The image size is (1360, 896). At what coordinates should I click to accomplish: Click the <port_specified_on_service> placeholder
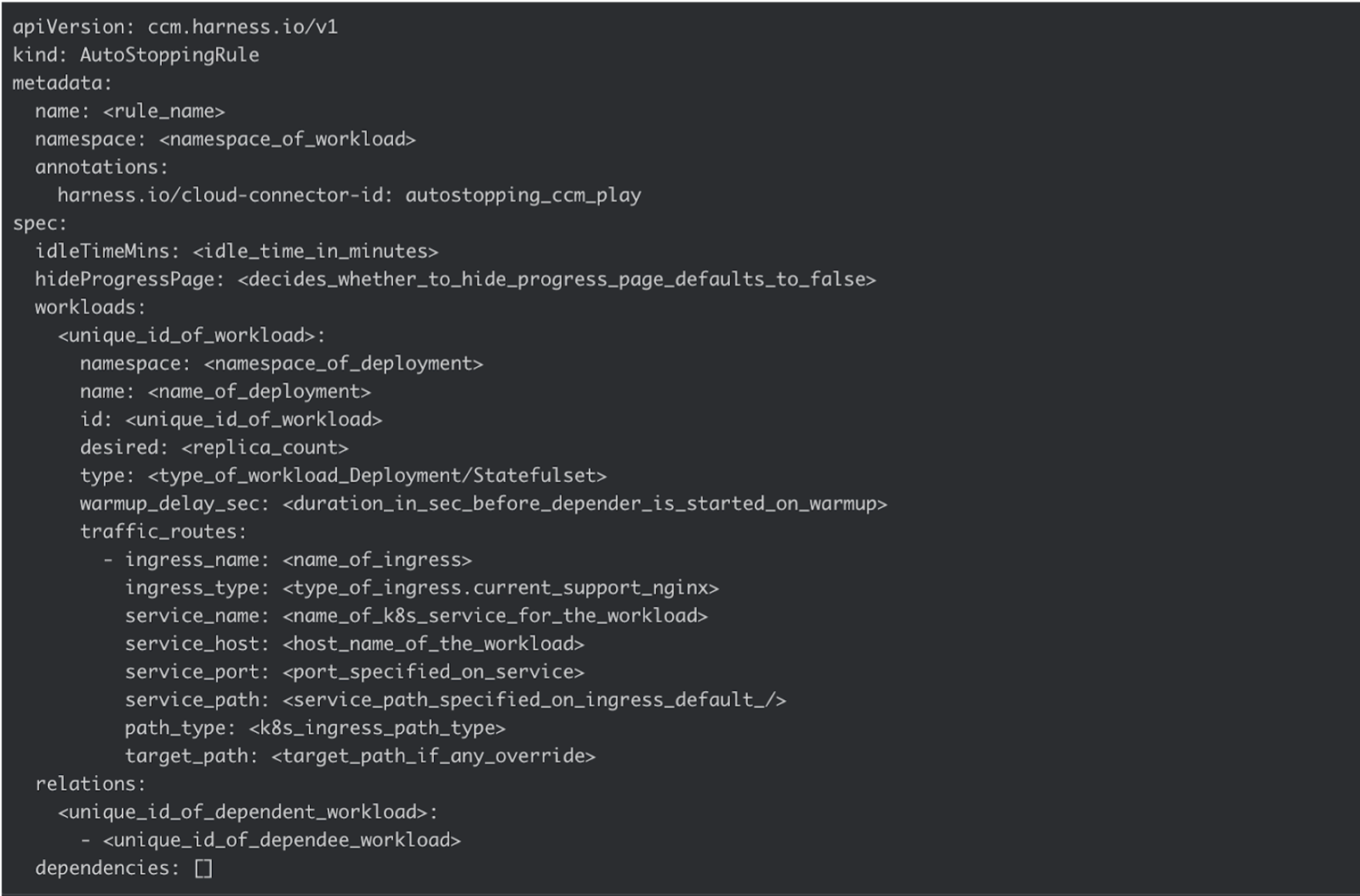pyautogui.click(x=433, y=672)
